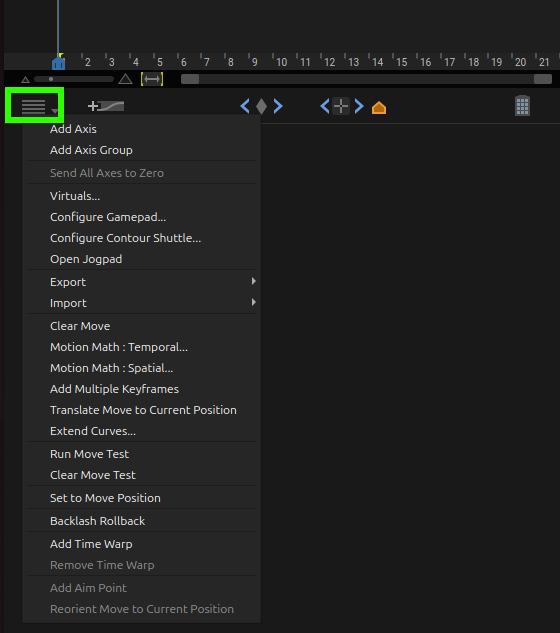This screenshot has width=560, height=633.
Task: Go to previous keyframe arrow
Action: point(245,106)
